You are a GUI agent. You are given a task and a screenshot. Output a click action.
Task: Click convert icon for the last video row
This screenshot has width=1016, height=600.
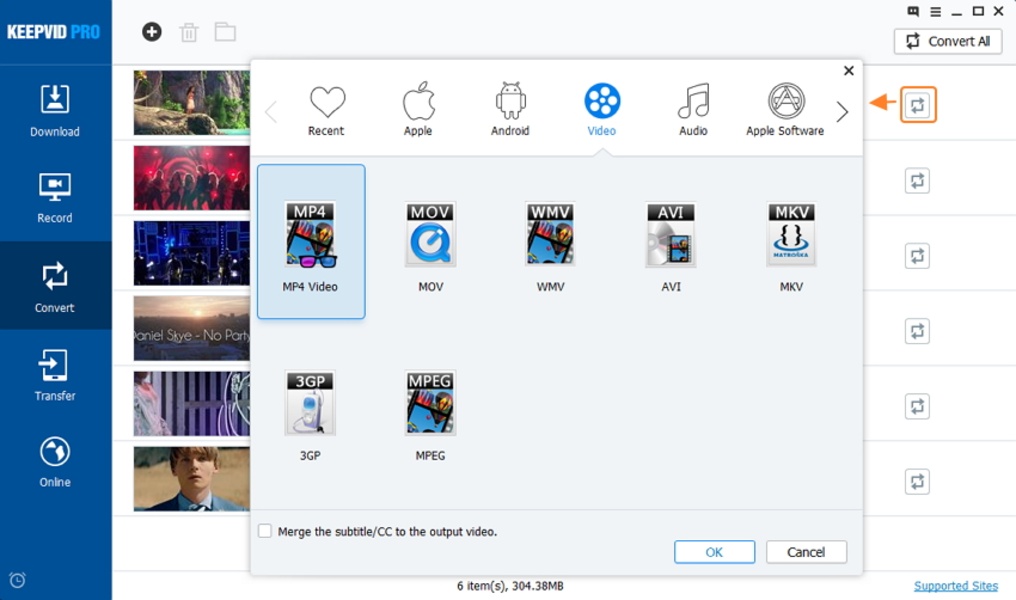point(918,481)
